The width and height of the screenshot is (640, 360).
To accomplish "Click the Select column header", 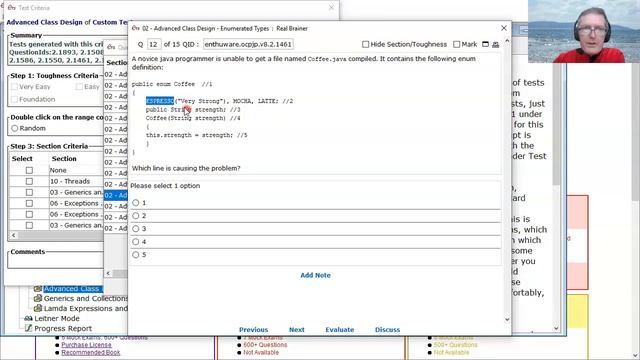I will click(22, 158).
